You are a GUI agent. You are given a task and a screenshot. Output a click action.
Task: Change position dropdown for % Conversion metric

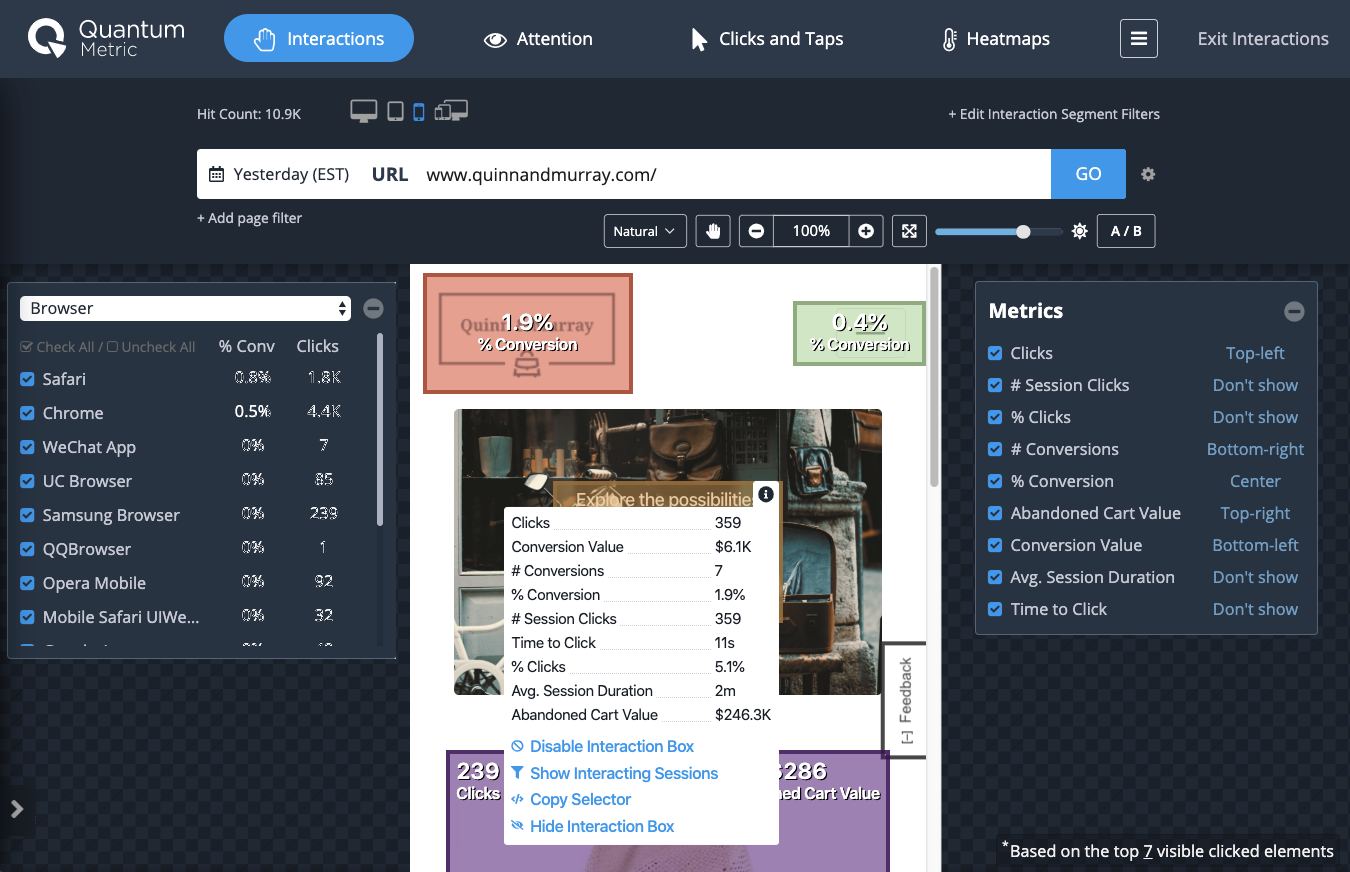(x=1254, y=481)
